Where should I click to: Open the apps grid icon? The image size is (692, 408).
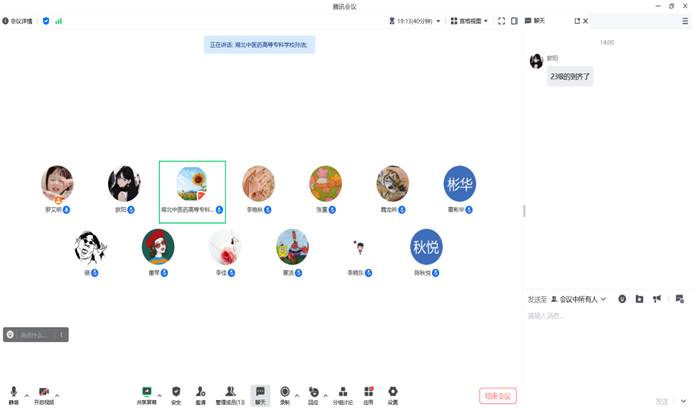coord(369,395)
